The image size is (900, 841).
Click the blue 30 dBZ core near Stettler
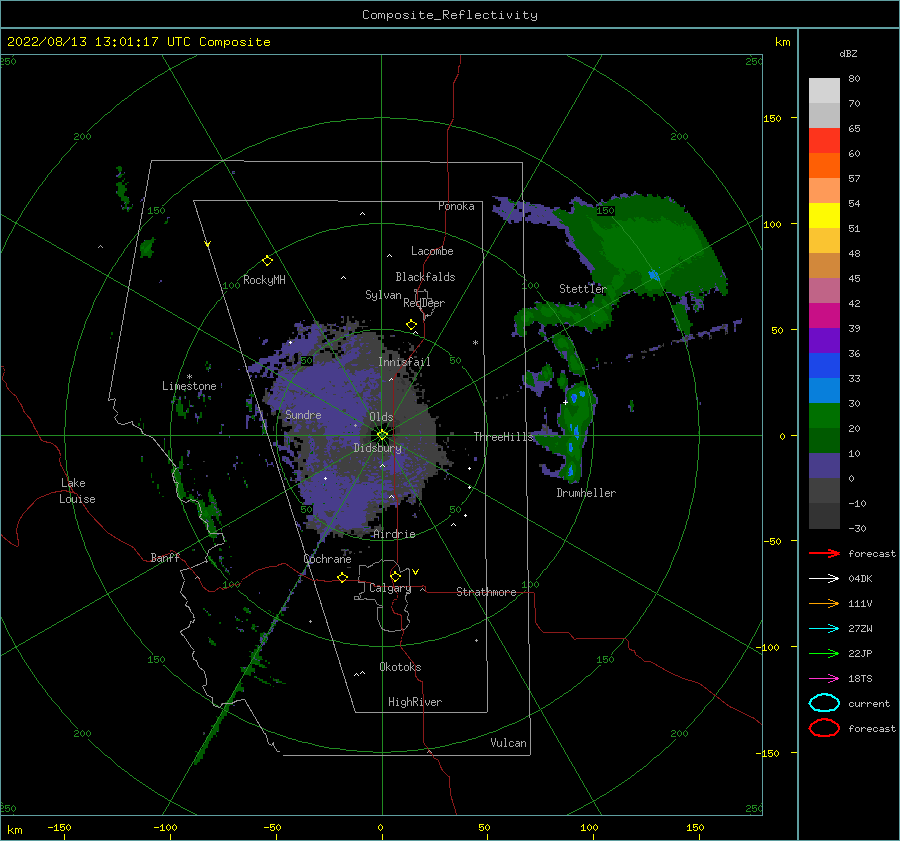654,276
